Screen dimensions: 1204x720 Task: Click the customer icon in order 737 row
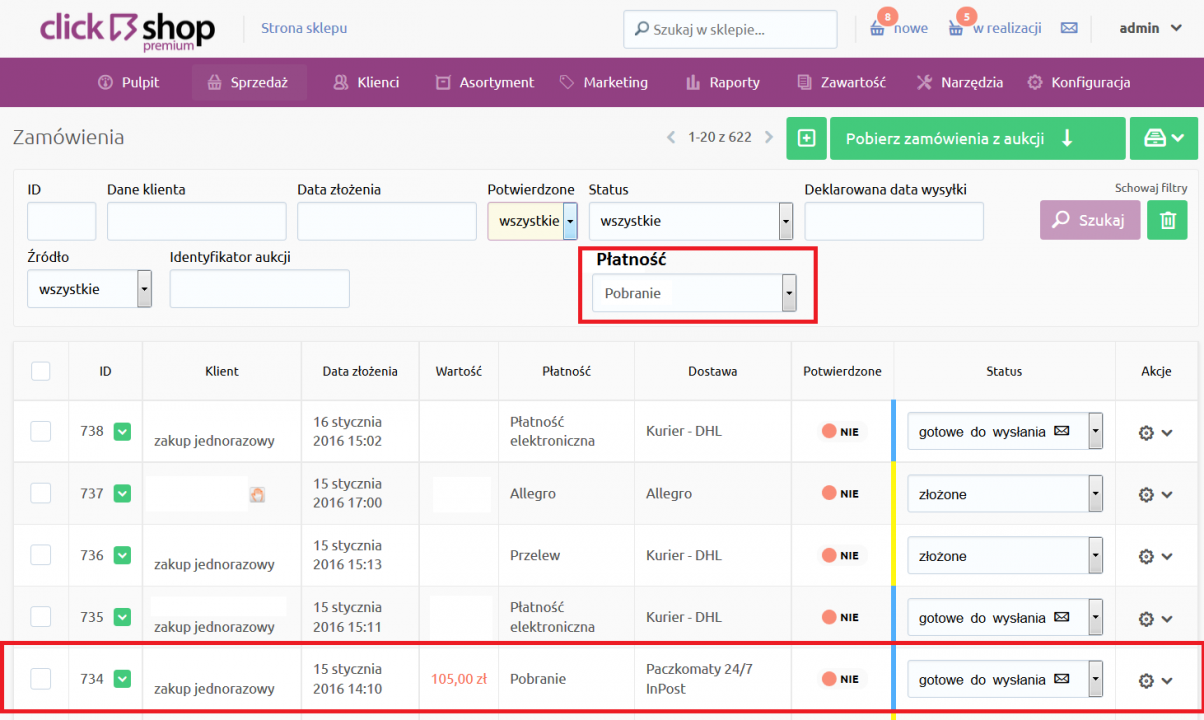[x=257, y=494]
